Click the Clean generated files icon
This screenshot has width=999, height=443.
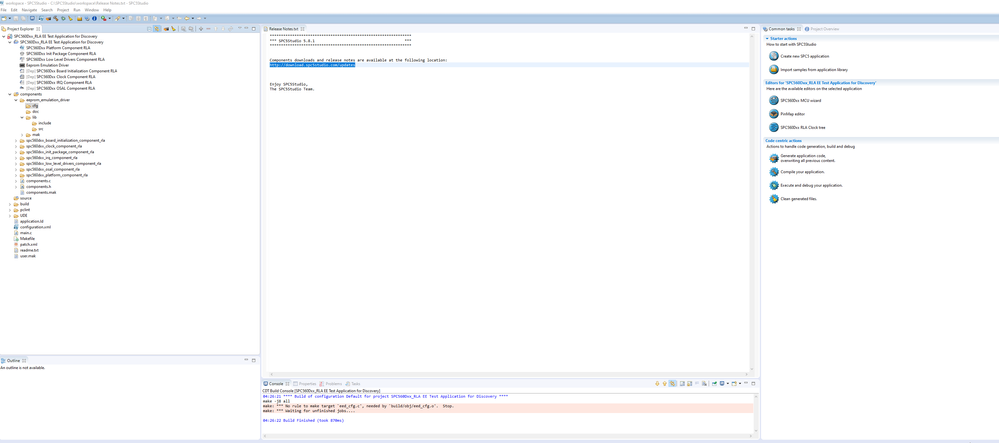[x=773, y=199]
